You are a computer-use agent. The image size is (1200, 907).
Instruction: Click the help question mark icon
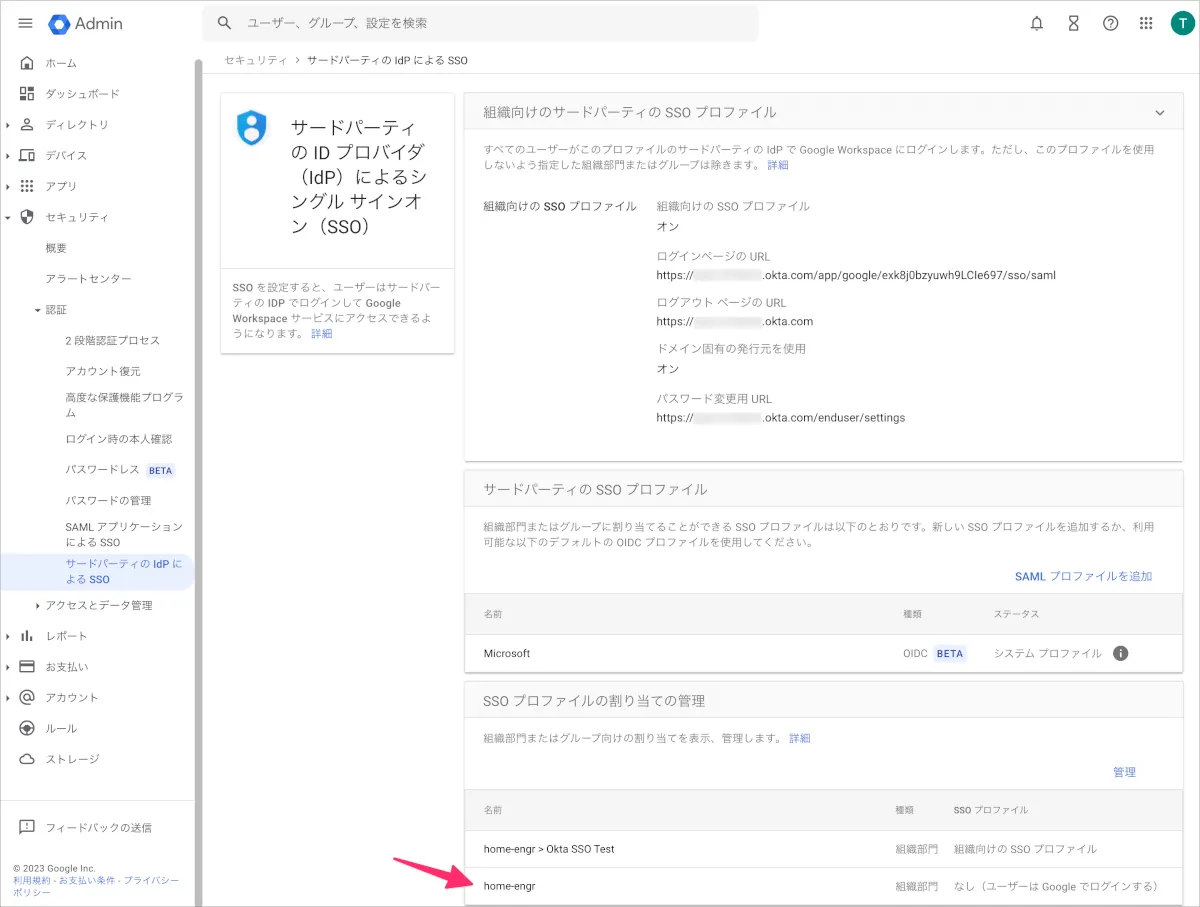pyautogui.click(x=1110, y=23)
